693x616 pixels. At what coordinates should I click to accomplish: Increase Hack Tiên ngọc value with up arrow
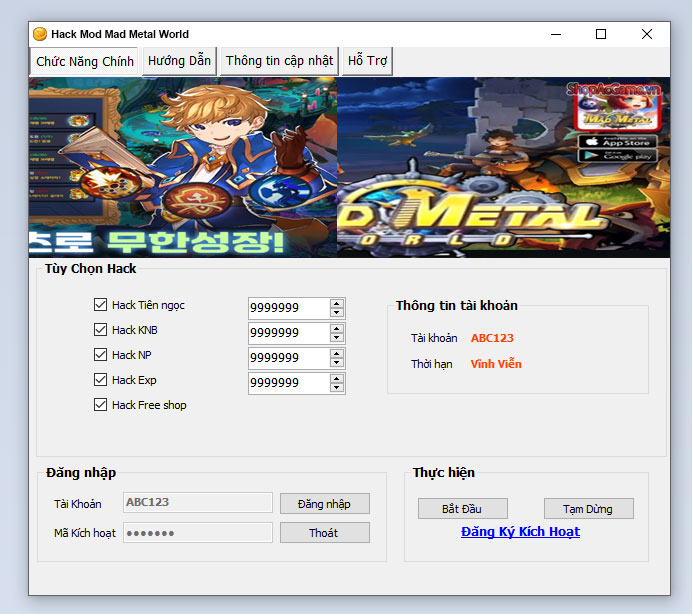(x=337, y=304)
